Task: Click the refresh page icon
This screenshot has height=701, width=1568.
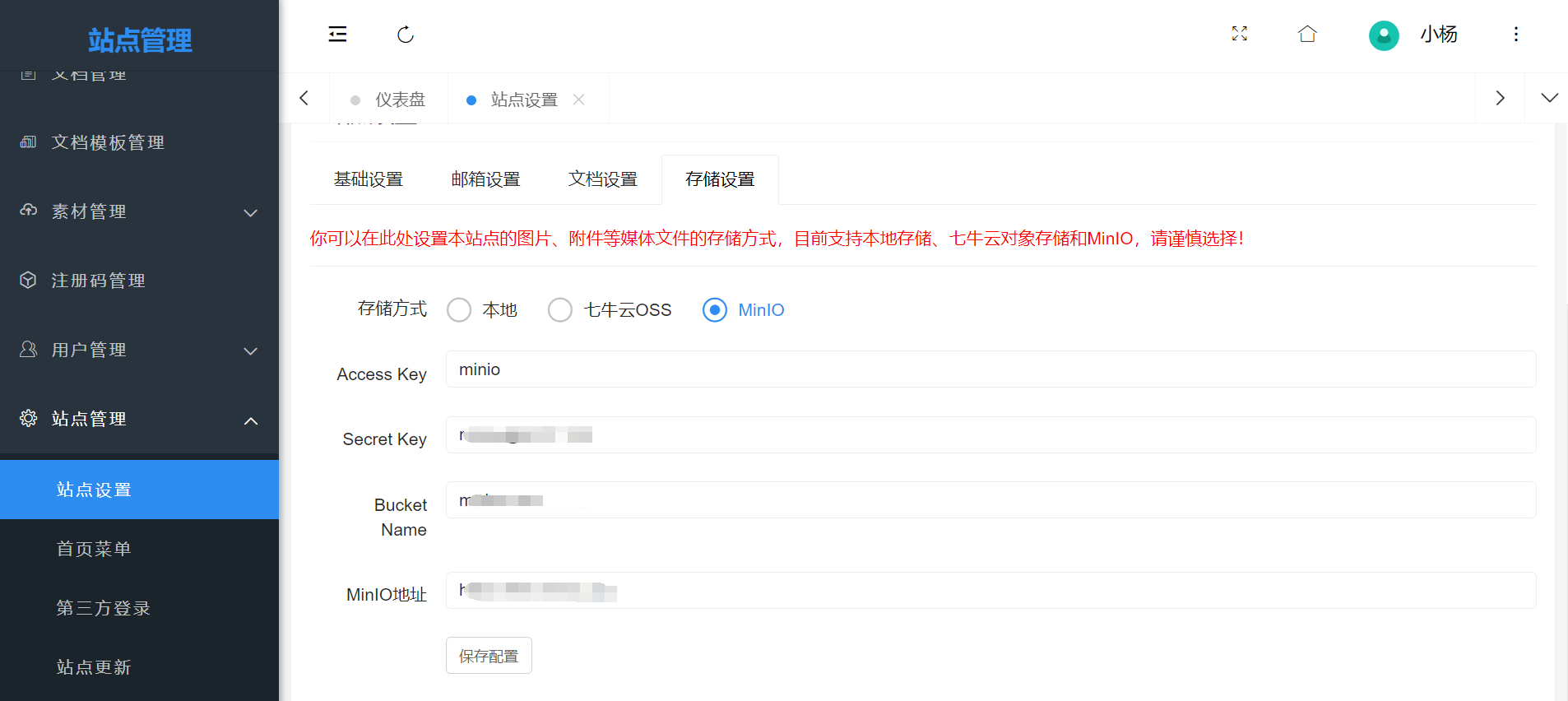Action: pyautogui.click(x=405, y=35)
